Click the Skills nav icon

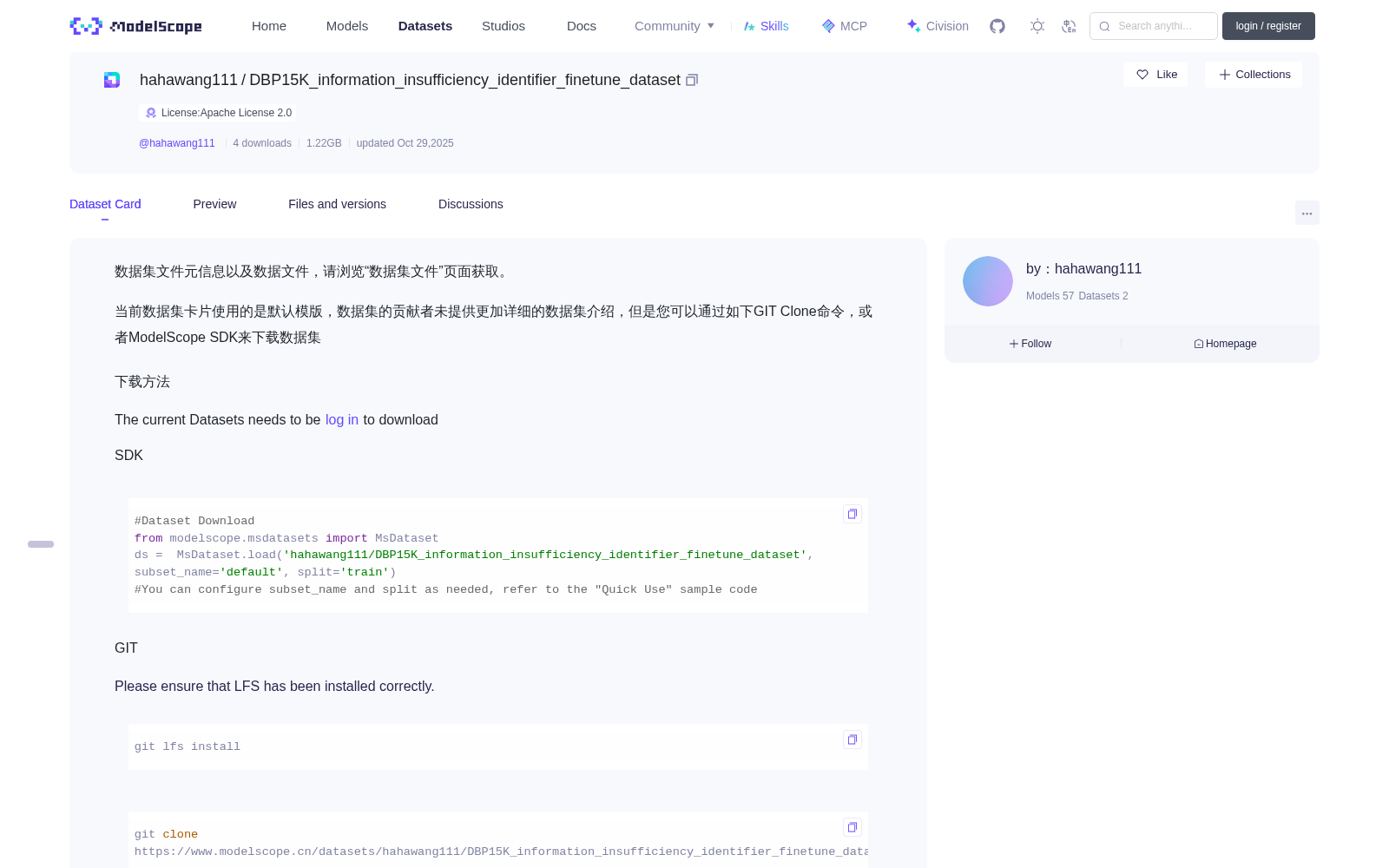coord(749,26)
